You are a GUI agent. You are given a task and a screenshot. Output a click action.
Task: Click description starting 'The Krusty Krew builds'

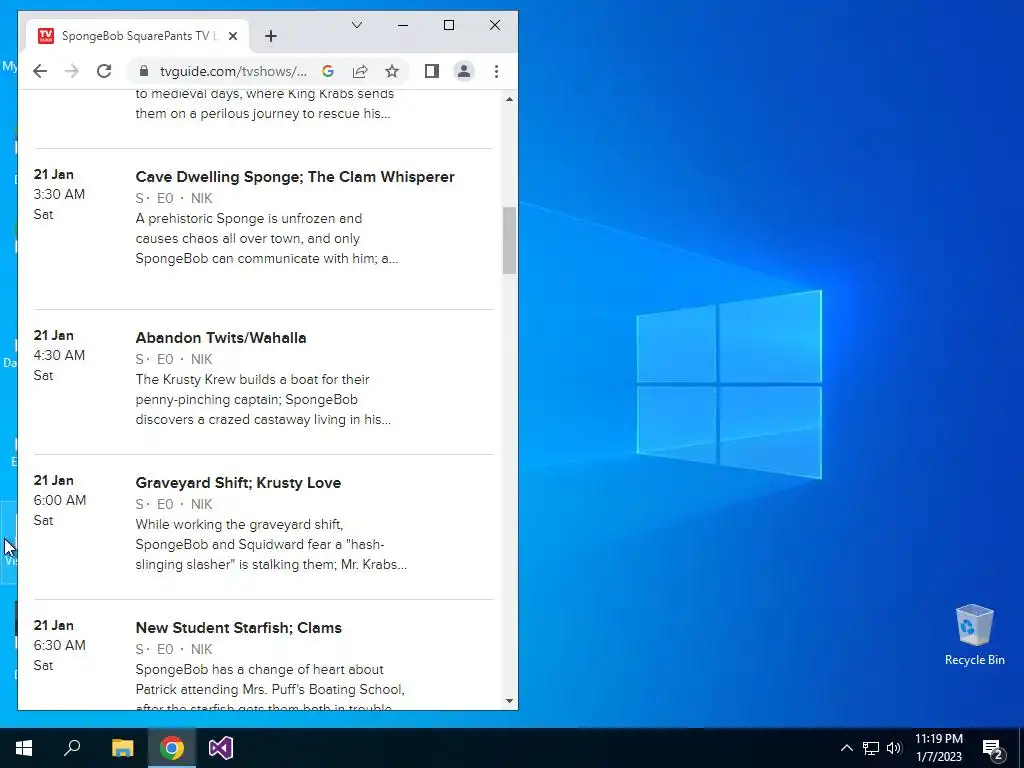tap(263, 399)
